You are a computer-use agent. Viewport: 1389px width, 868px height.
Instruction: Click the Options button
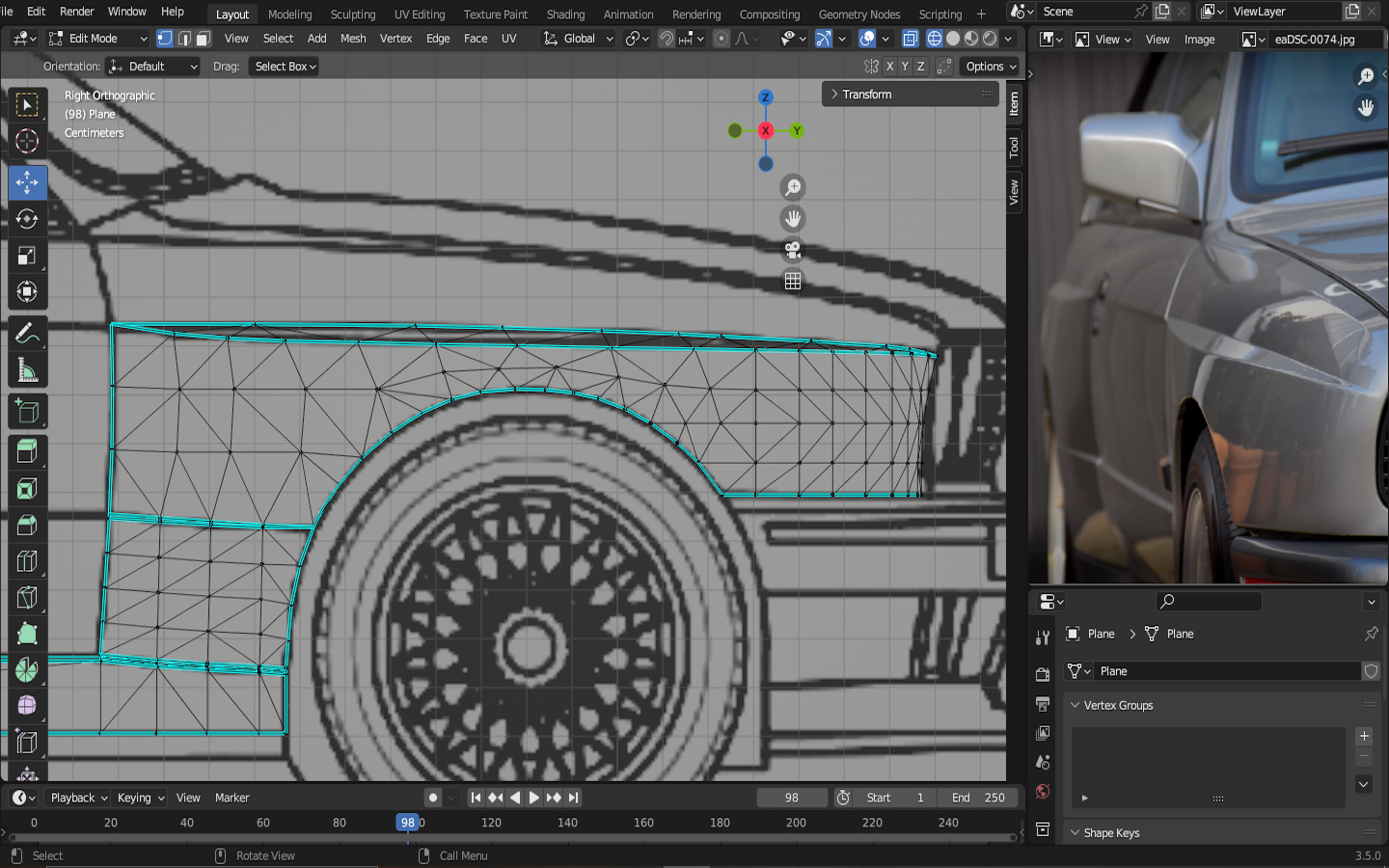(991, 67)
